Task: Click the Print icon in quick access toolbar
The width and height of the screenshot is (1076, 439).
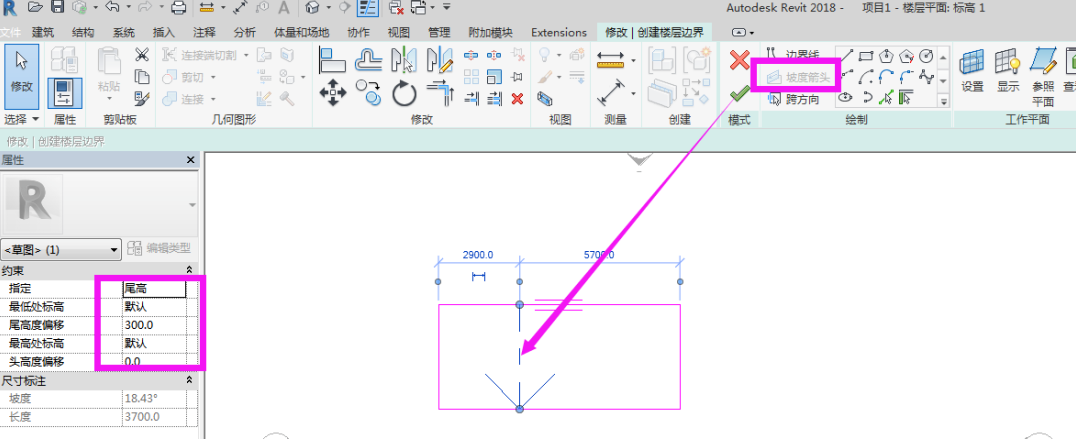Action: (x=178, y=8)
